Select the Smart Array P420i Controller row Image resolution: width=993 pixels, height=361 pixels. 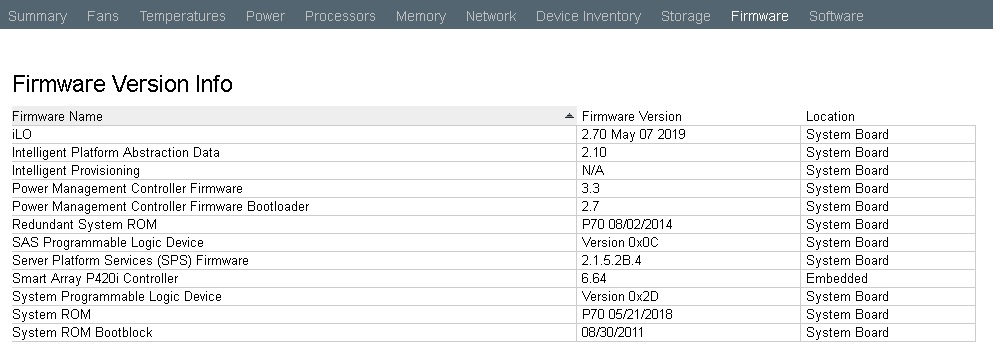pos(493,279)
